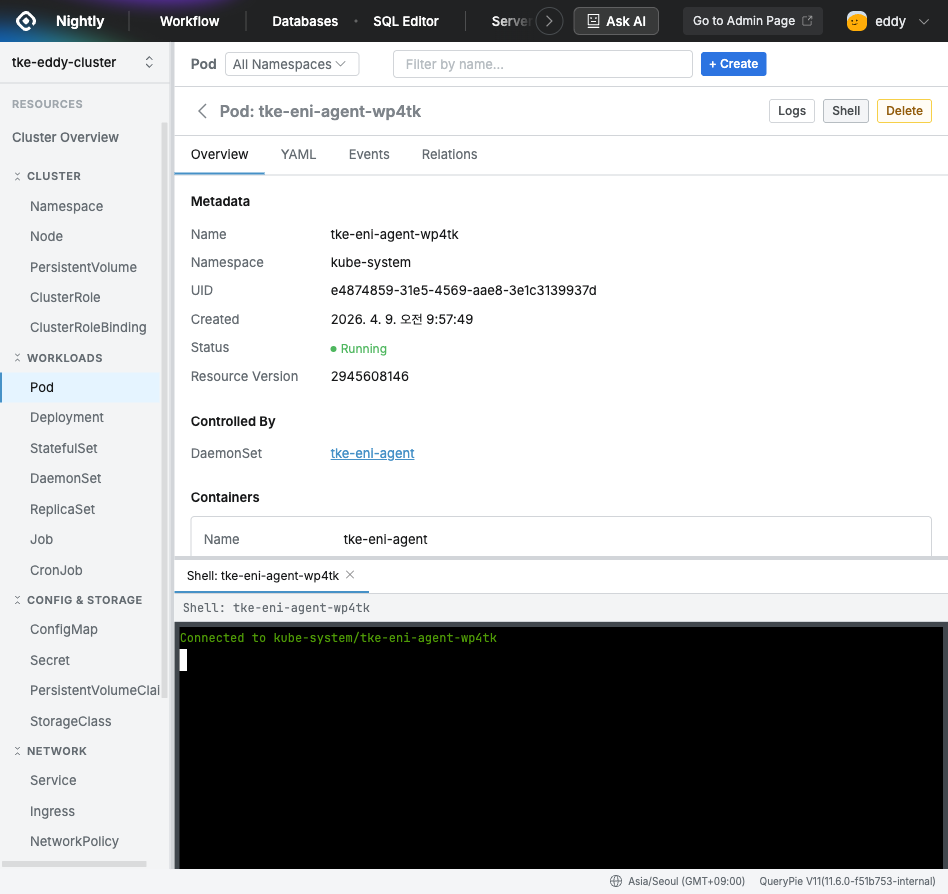This screenshot has width=948, height=894.
Task: Open PersistentVolume in the sidebar
Action: pos(83,267)
